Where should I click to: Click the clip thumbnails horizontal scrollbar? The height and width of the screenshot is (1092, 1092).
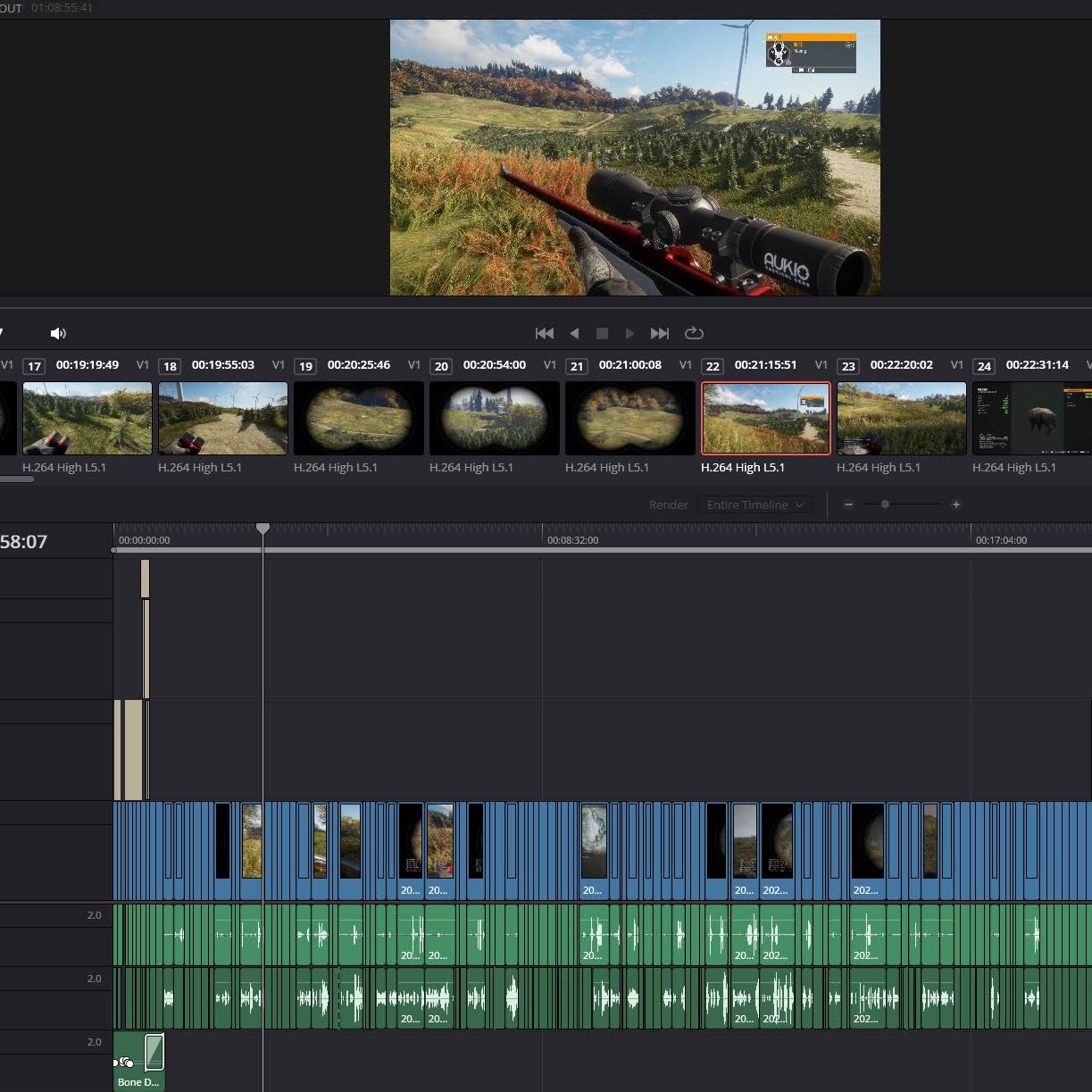coord(16,479)
